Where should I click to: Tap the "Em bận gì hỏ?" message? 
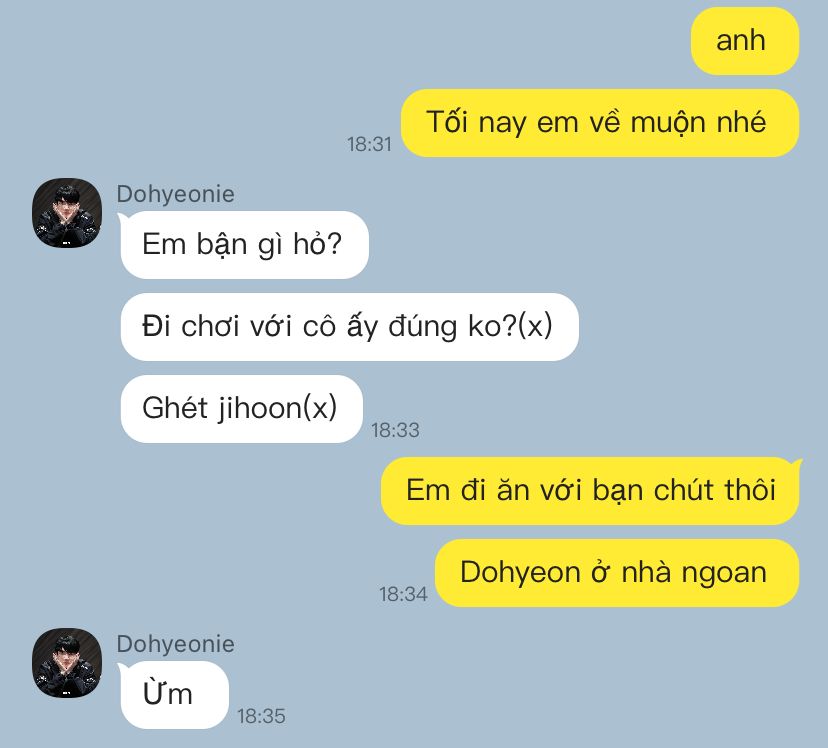click(x=244, y=244)
